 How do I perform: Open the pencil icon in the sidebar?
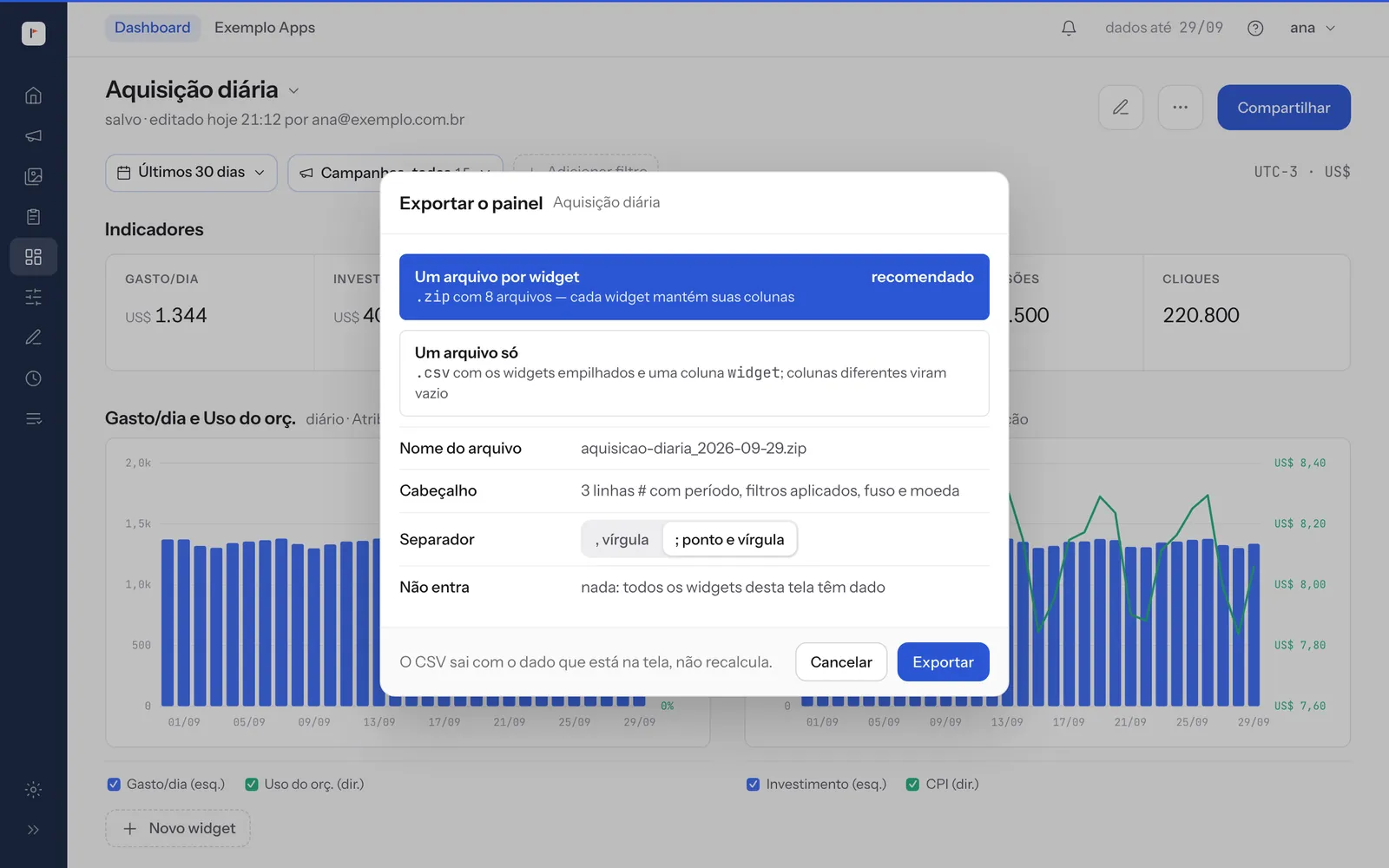(x=33, y=338)
